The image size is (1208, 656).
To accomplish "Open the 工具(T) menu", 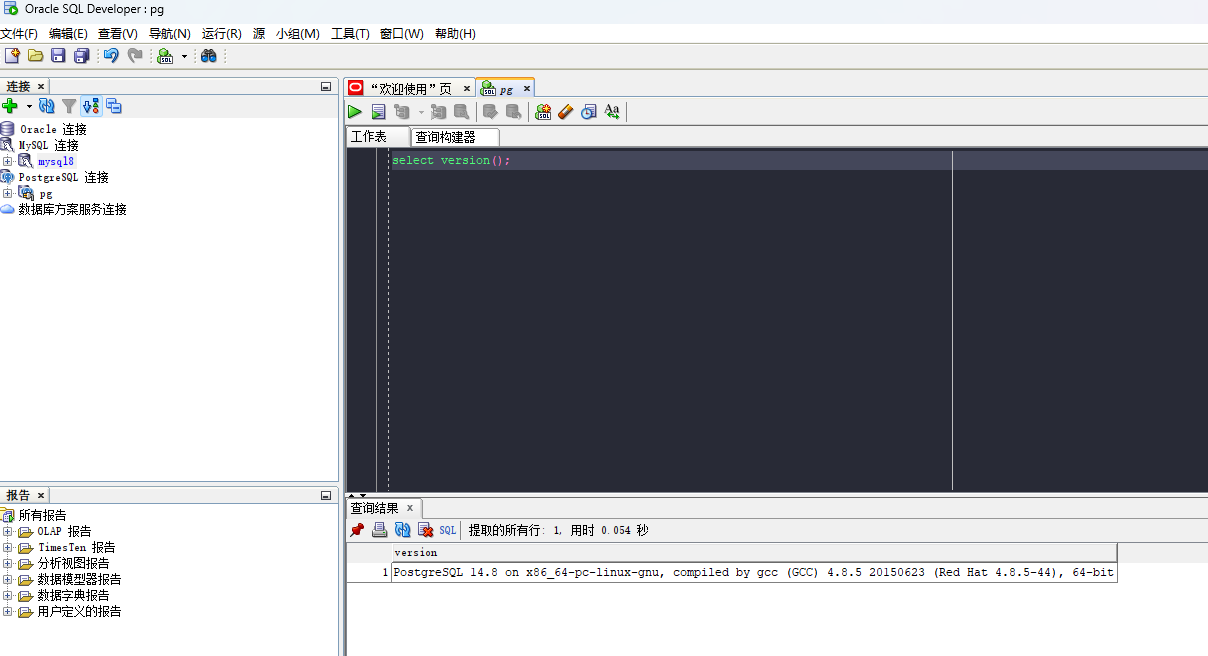I will pos(350,34).
